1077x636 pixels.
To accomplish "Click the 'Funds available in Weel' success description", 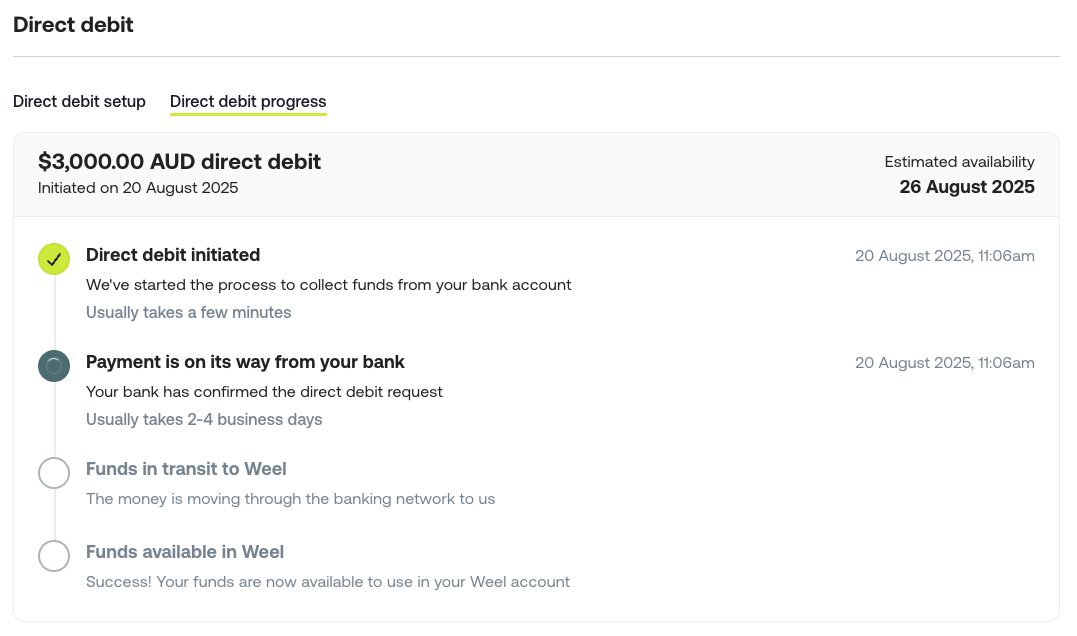I will point(328,582).
